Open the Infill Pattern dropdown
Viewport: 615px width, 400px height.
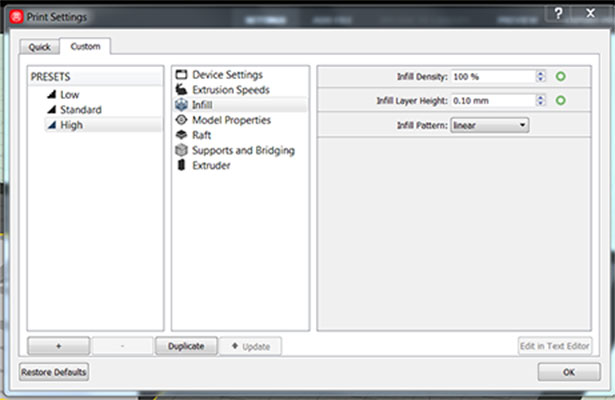[489, 125]
